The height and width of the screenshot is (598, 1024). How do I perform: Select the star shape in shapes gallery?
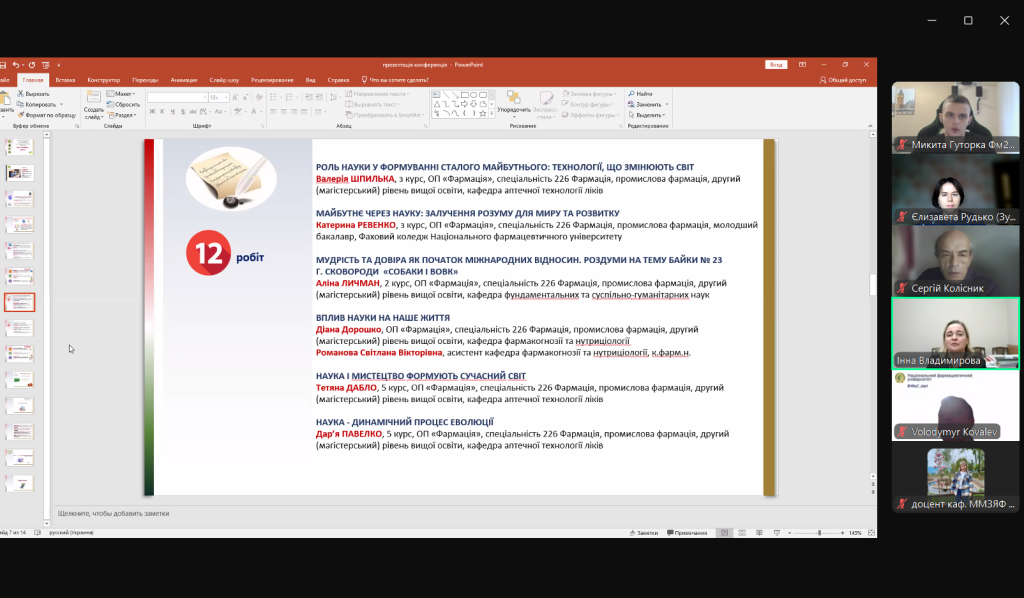(x=483, y=114)
